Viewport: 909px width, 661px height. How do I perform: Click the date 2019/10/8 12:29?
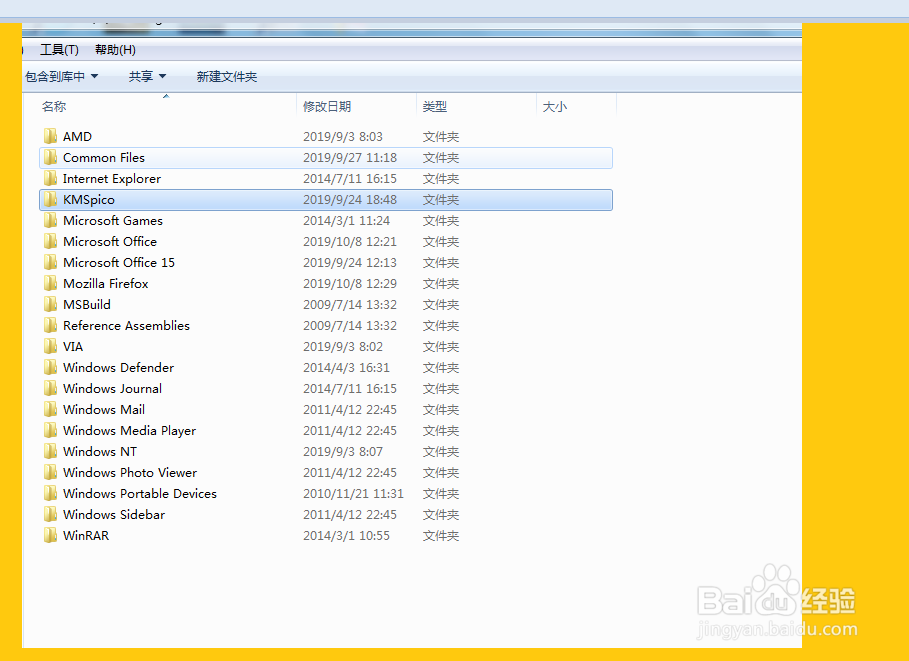(350, 284)
